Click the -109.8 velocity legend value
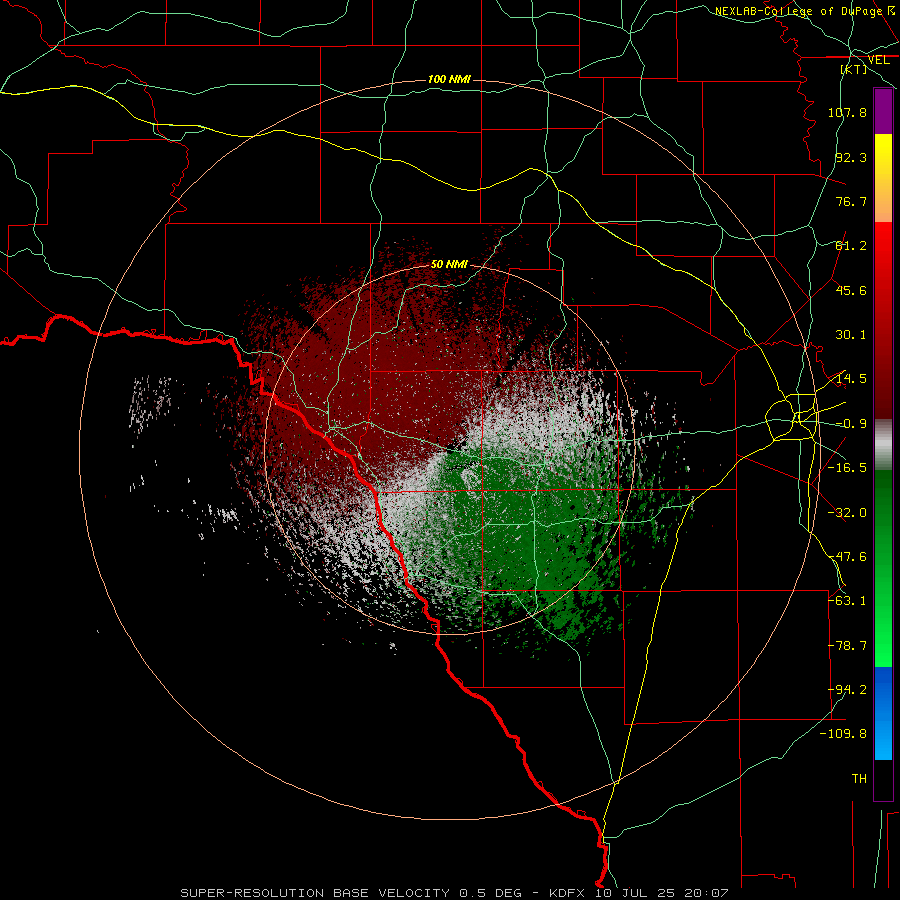Viewport: 900px width, 900px height. tap(843, 734)
